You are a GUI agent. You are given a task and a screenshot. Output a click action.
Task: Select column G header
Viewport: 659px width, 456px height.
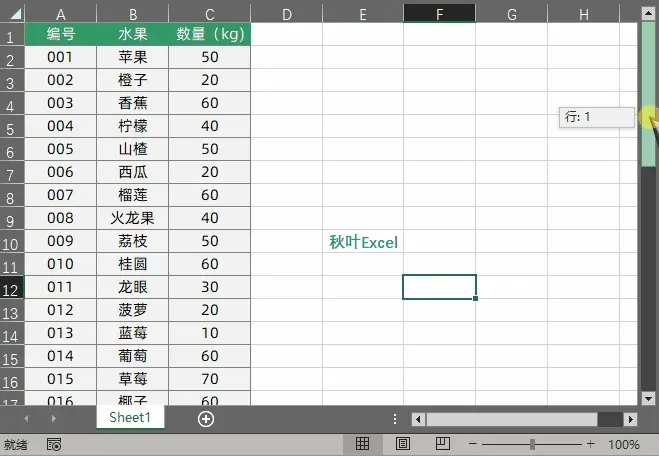511,15
